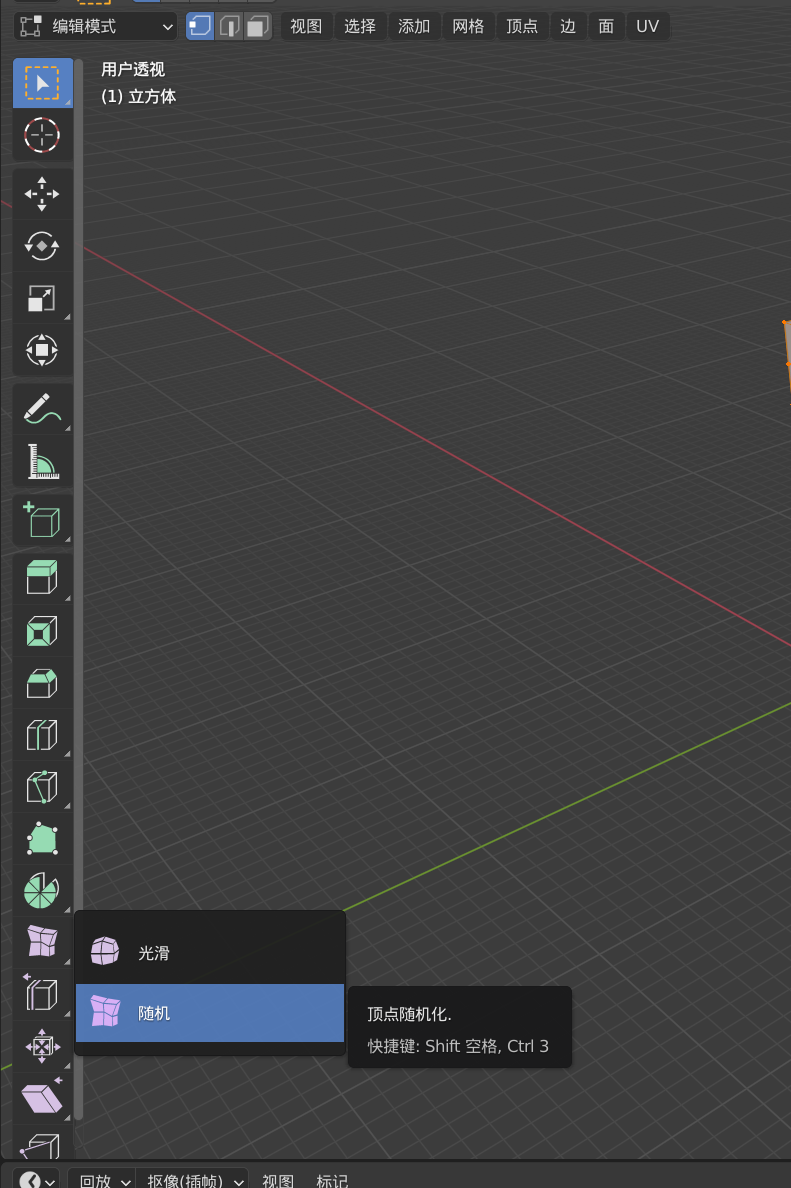Open the timeline 视图 menu
The width and height of the screenshot is (791, 1188).
pos(278,1180)
